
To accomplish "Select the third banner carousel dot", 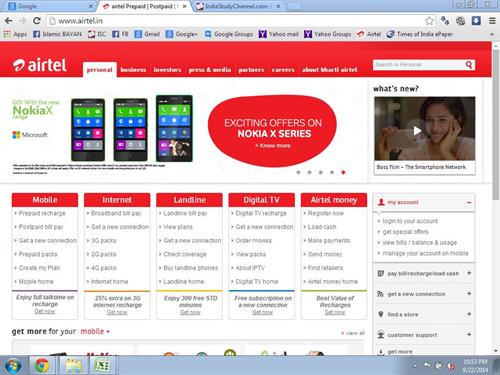I will coord(321,172).
